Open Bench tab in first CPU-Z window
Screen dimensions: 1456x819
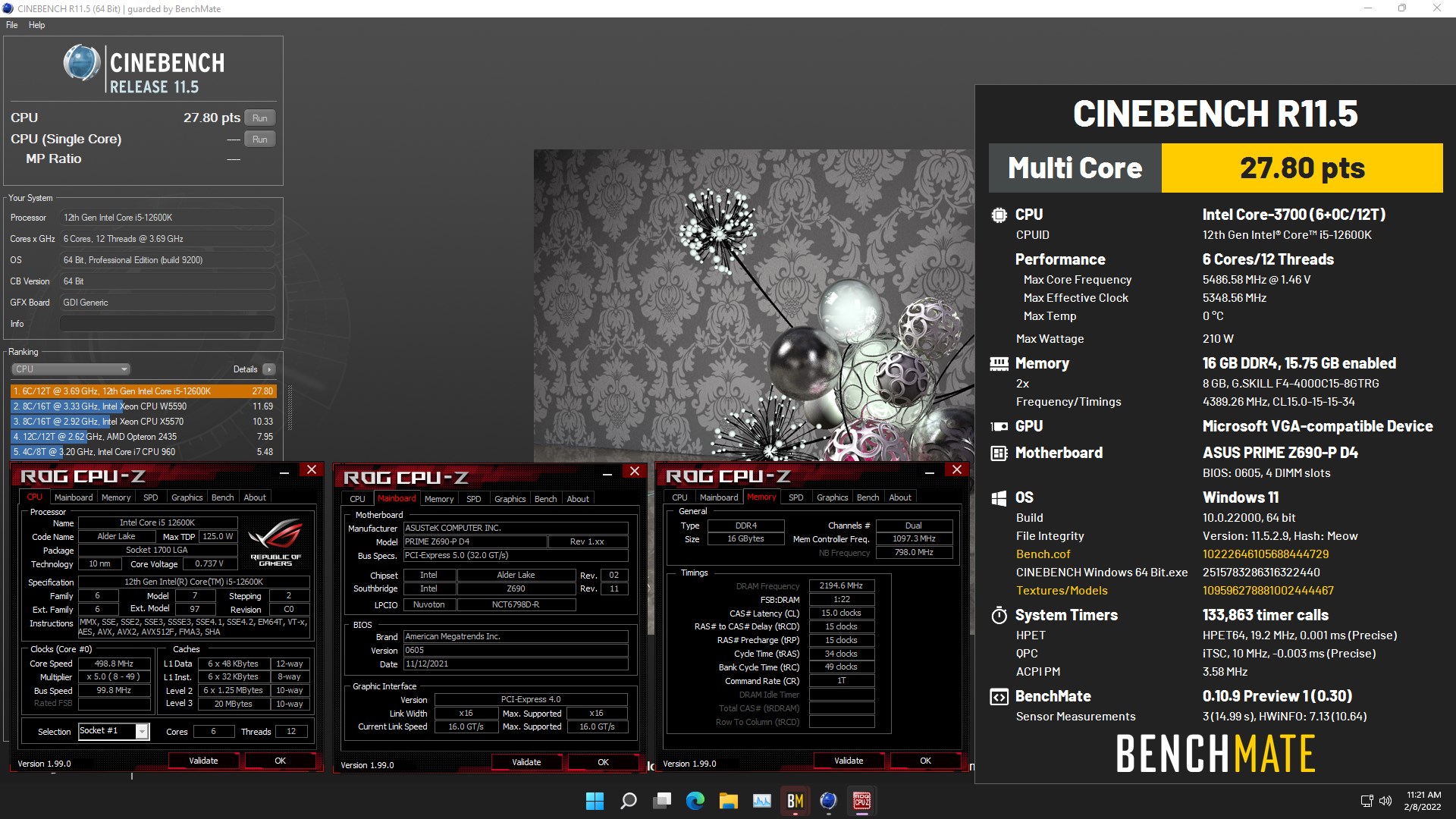coord(222,497)
